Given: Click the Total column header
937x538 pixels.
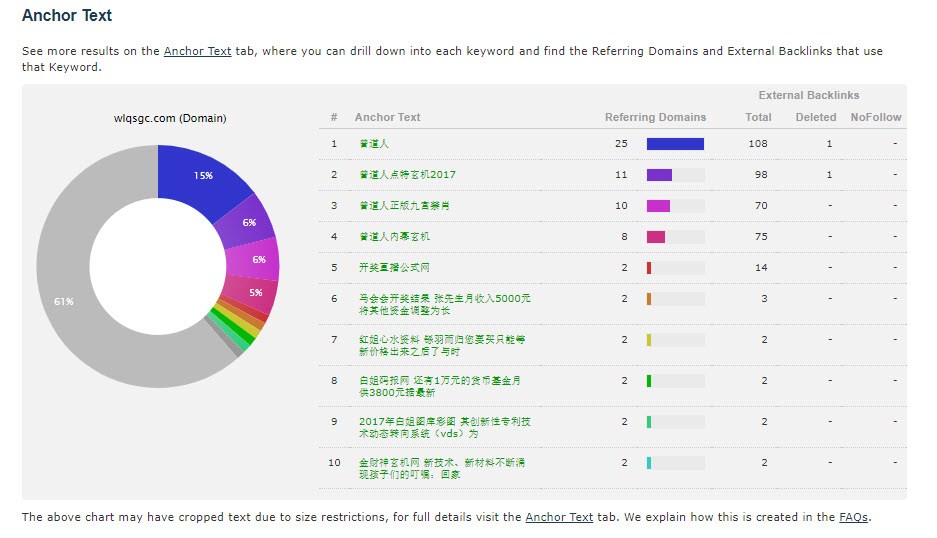Looking at the screenshot, I should (x=758, y=117).
